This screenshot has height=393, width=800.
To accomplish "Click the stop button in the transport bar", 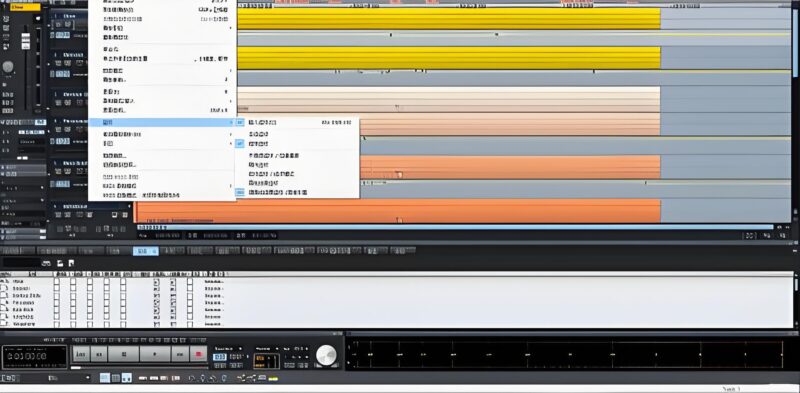I will pyautogui.click(x=123, y=354).
